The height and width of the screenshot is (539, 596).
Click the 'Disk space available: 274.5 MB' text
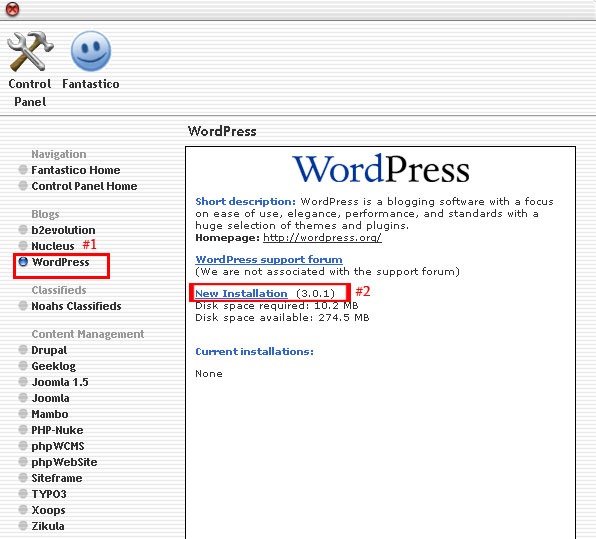[282, 317]
